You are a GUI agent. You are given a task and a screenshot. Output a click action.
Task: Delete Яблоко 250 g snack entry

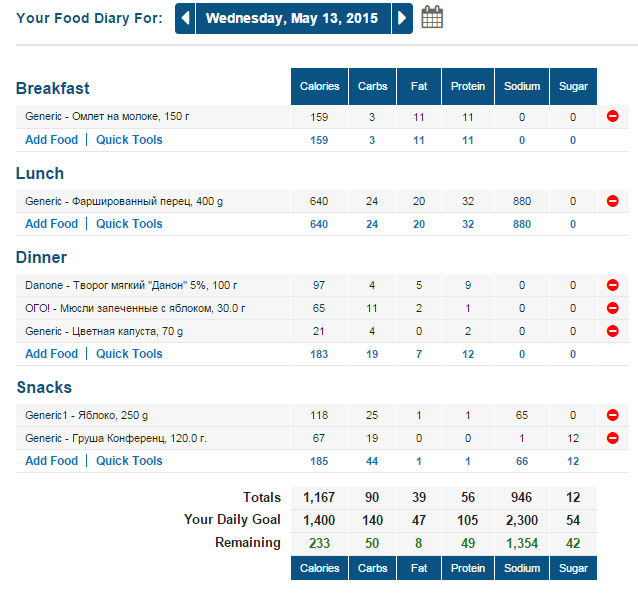point(612,415)
